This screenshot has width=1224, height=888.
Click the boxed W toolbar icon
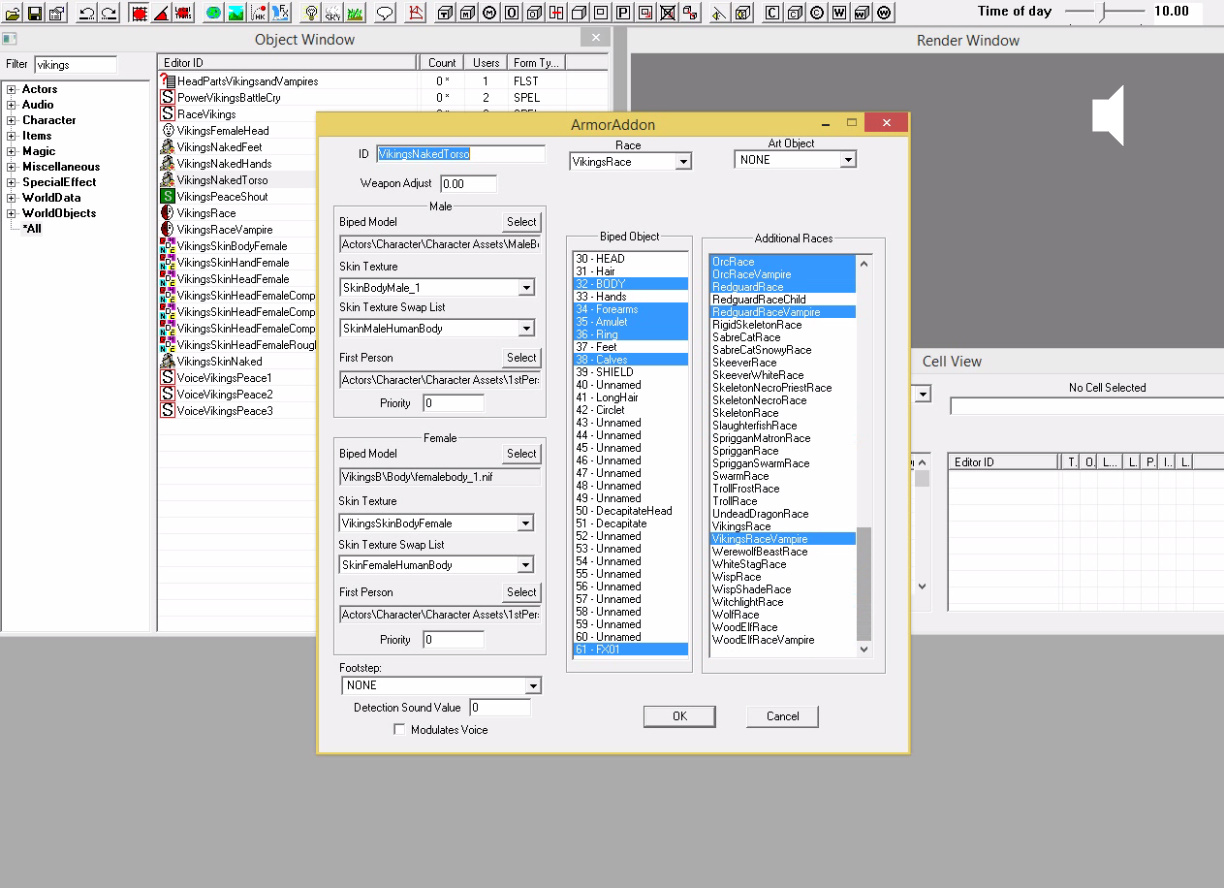click(x=839, y=13)
